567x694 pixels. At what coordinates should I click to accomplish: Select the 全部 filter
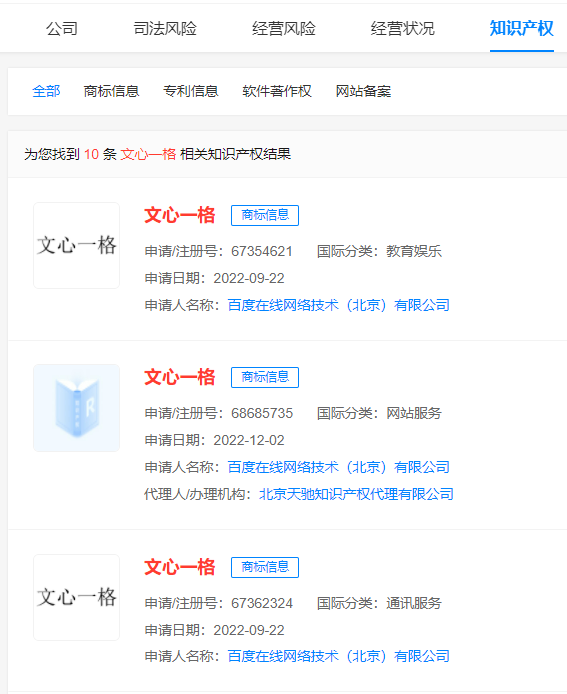coord(46,91)
